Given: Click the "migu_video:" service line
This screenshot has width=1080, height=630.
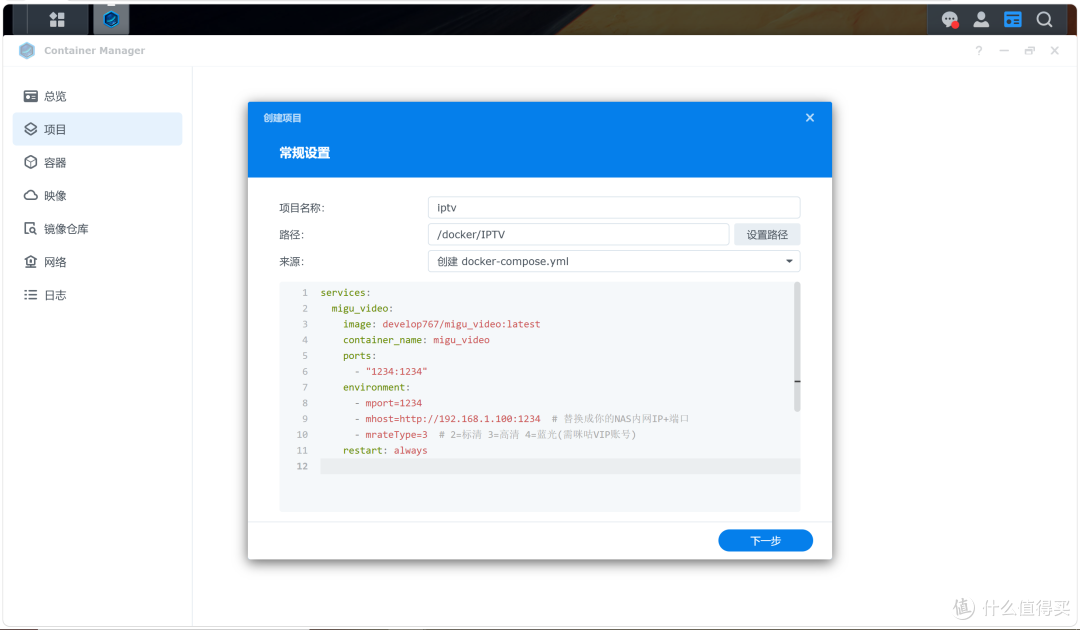Looking at the screenshot, I should click(362, 308).
